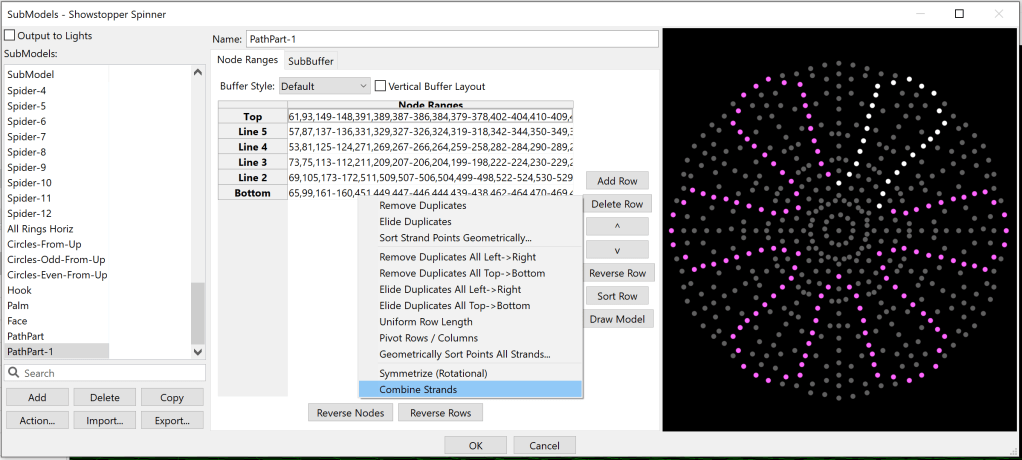Switch to the SubBuffer tab
The image size is (1022, 460).
(311, 61)
